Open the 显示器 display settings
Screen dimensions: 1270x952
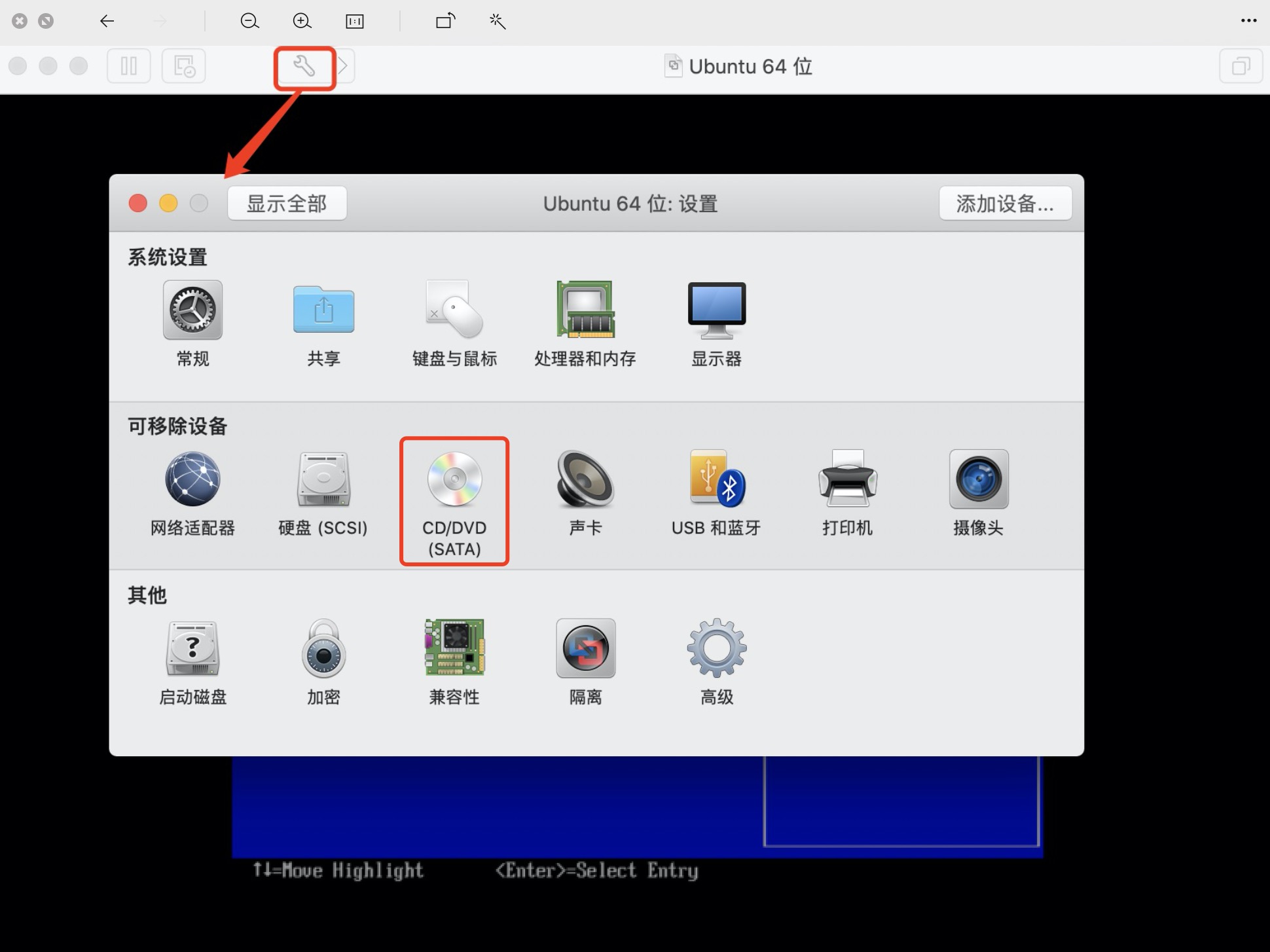[716, 310]
